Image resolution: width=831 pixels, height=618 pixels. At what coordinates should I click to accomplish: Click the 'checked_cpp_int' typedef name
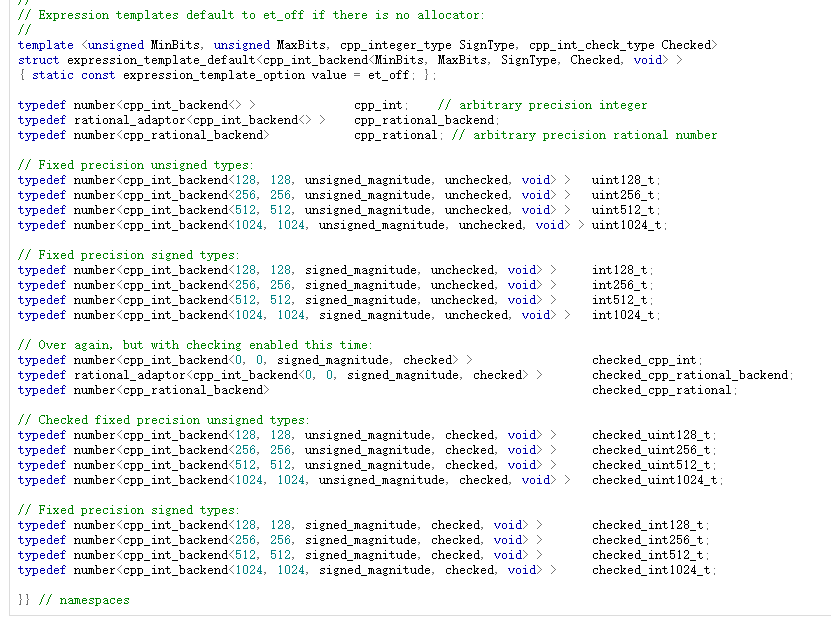(x=647, y=360)
